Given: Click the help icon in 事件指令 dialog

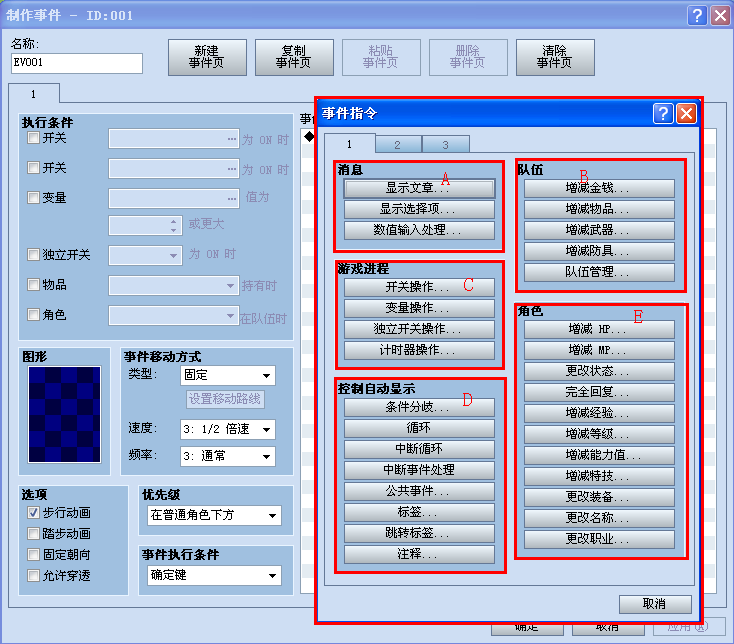Looking at the screenshot, I should (x=663, y=113).
